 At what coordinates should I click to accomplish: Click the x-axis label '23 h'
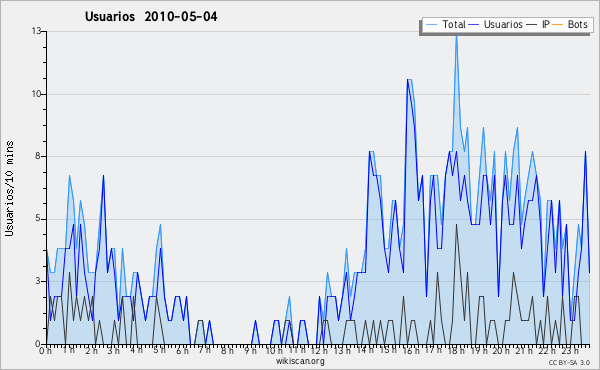coord(570,350)
